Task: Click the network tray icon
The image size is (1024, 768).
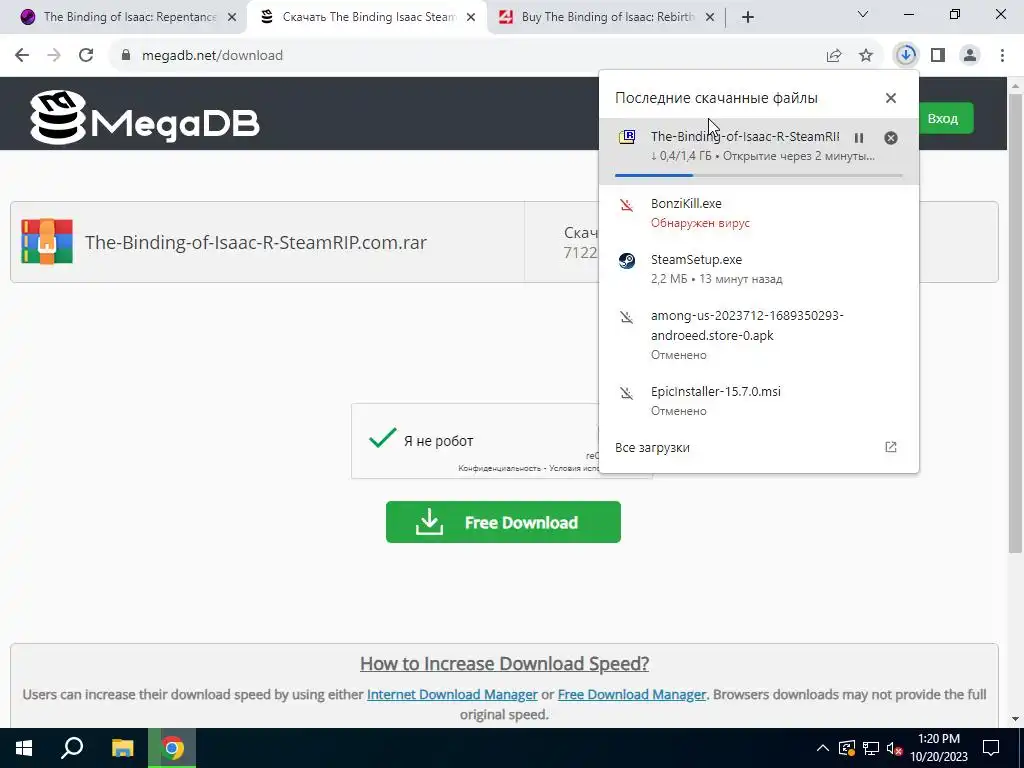Action: [x=871, y=748]
